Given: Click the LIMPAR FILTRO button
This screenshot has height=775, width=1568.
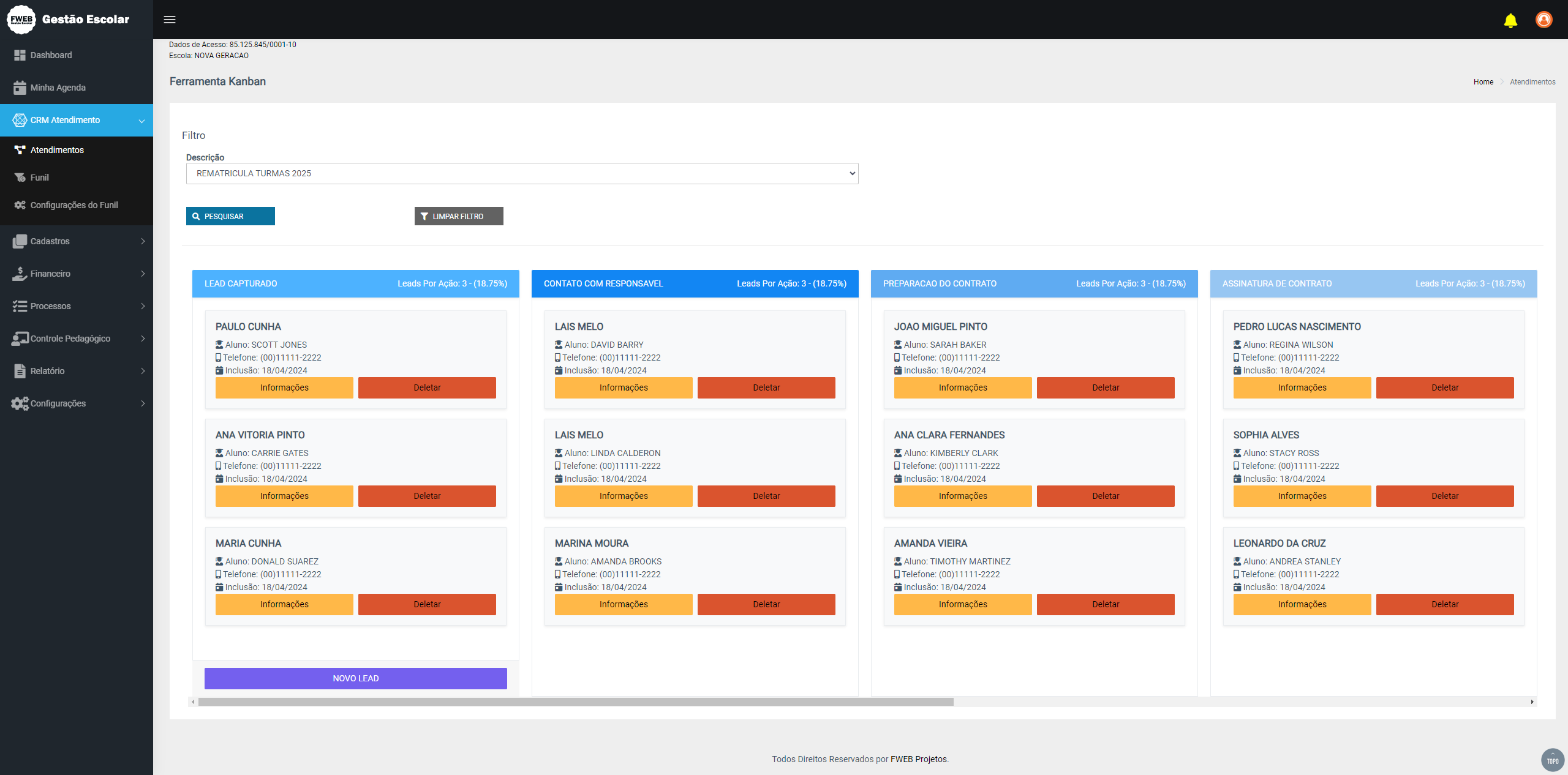Looking at the screenshot, I should [x=458, y=216].
